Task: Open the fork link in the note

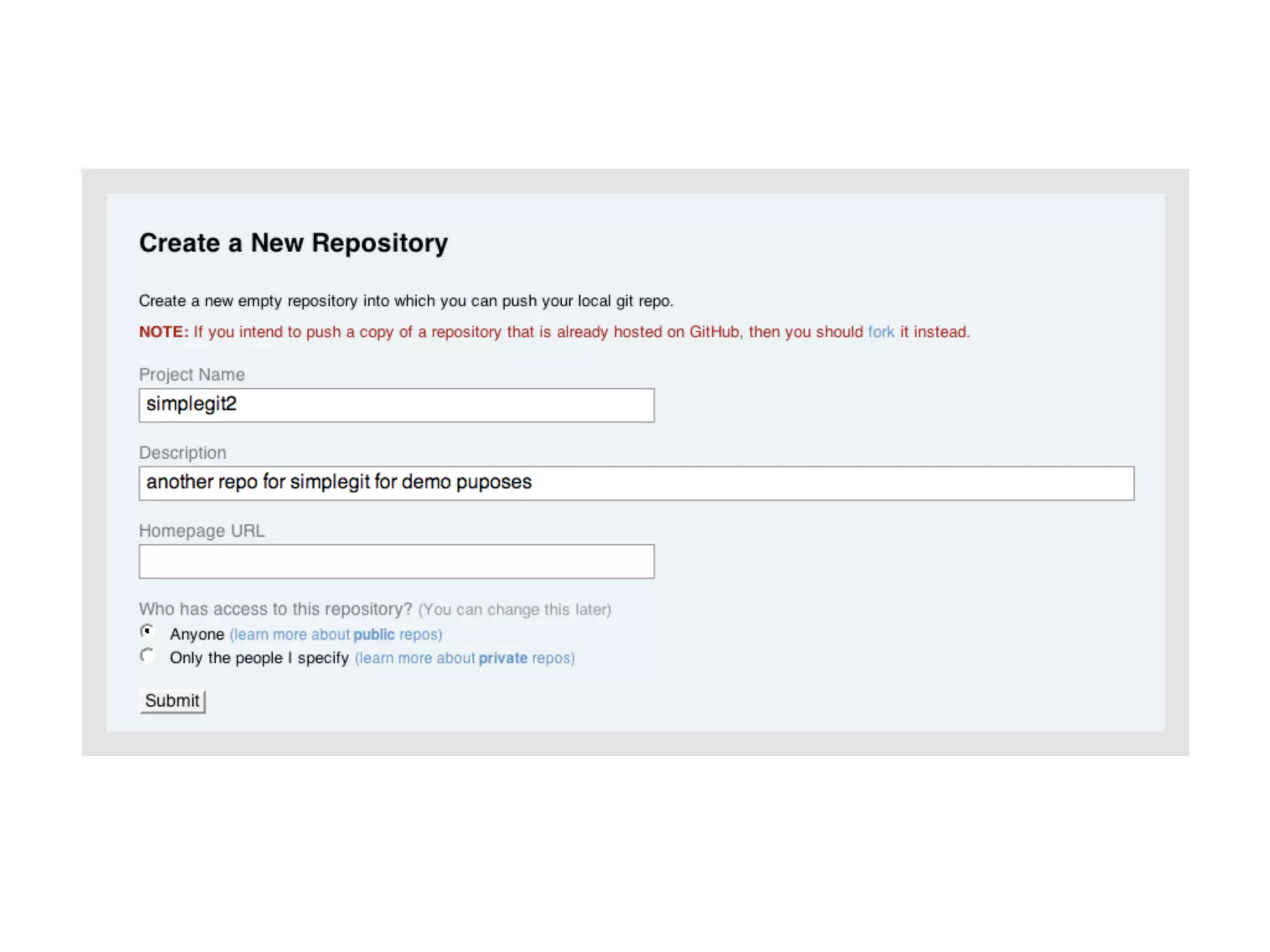Action: (881, 332)
